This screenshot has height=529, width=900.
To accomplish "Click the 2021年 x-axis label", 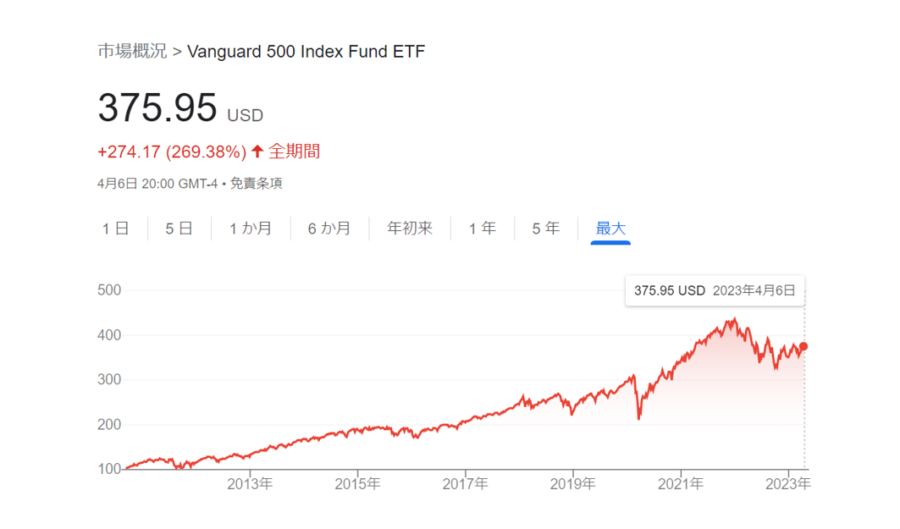I will tap(681, 484).
